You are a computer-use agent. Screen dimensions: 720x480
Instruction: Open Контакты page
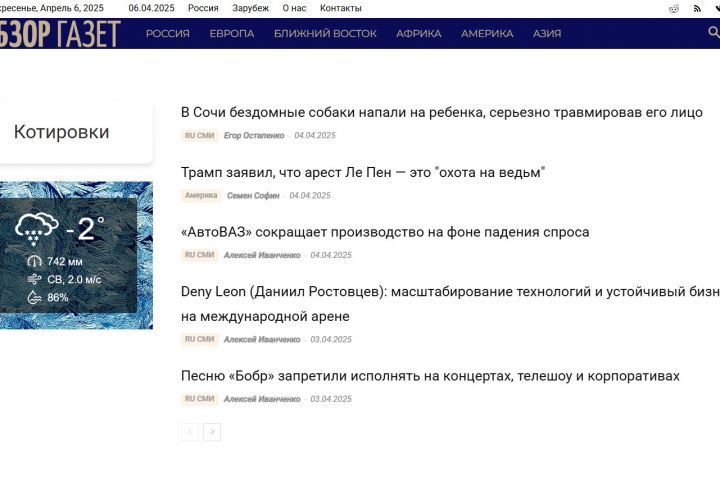pos(341,8)
